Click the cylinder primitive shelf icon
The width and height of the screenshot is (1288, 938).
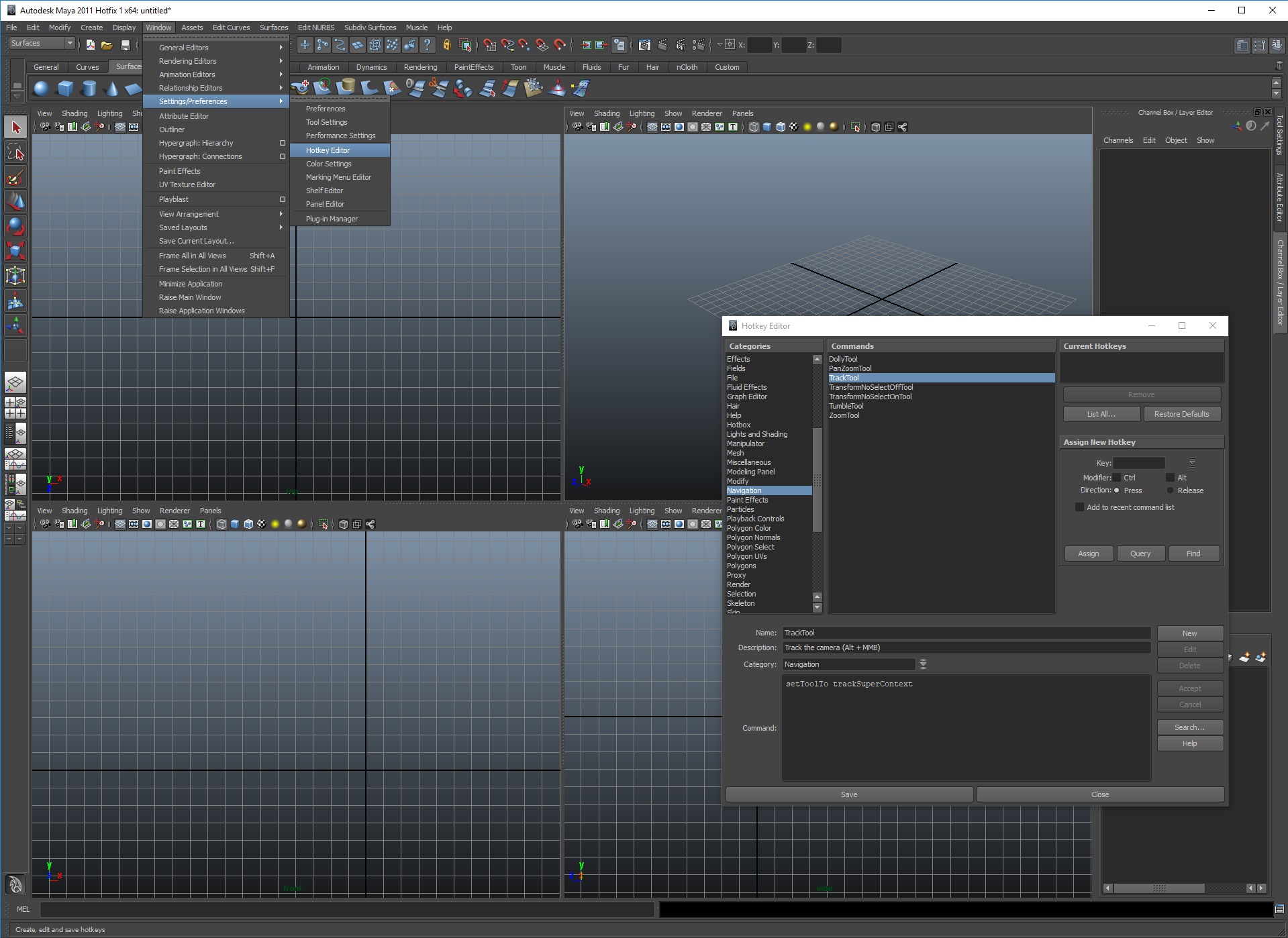89,88
